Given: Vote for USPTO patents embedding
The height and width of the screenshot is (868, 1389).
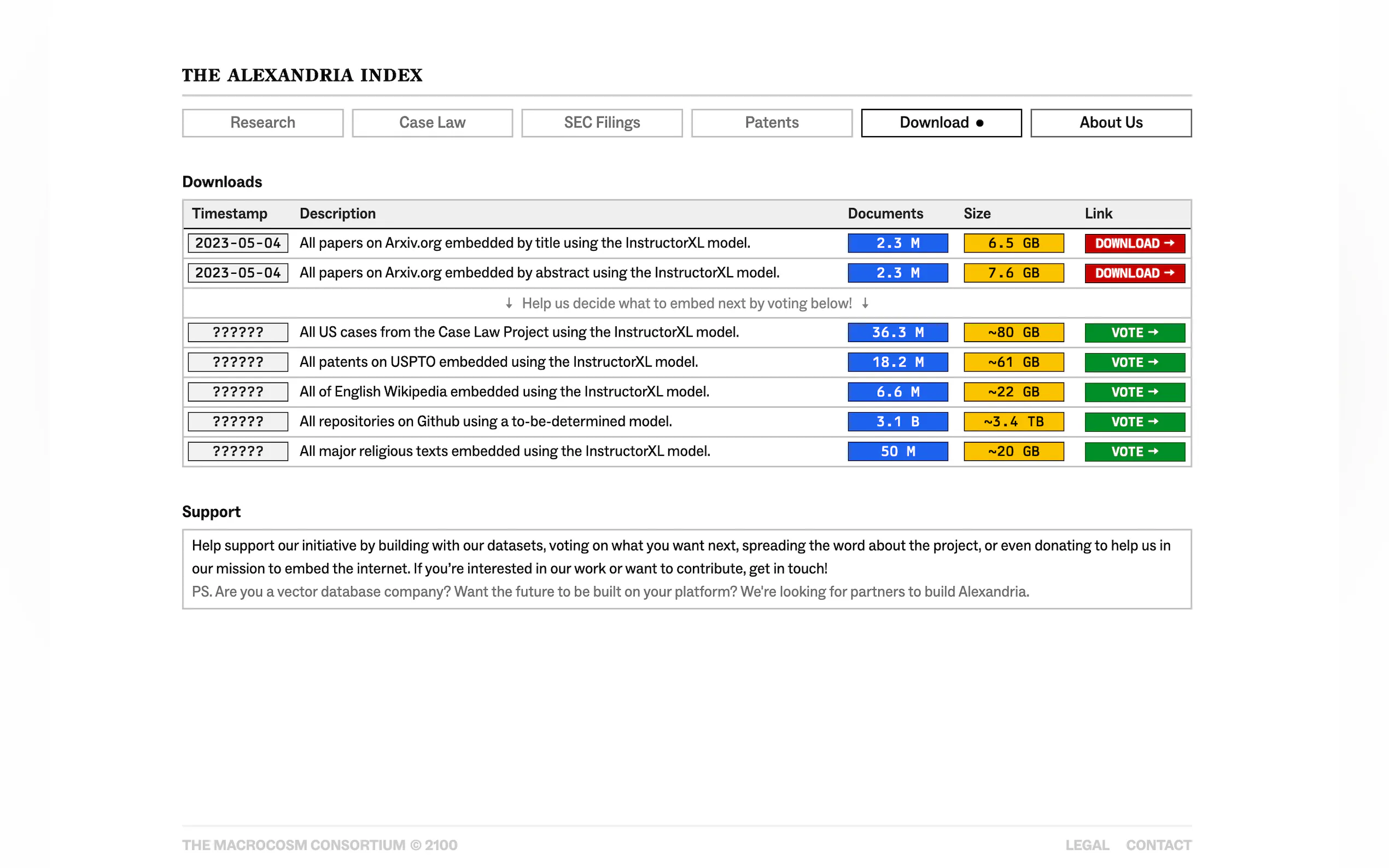Looking at the screenshot, I should point(1134,363).
